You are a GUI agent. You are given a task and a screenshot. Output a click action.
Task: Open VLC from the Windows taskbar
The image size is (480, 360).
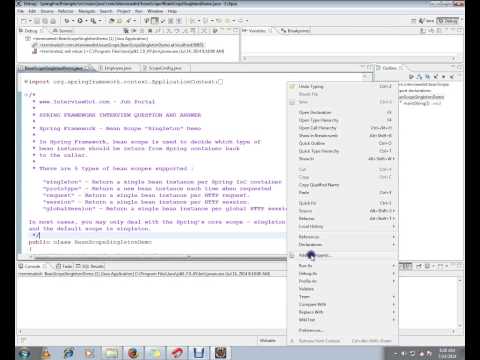(x=46, y=353)
